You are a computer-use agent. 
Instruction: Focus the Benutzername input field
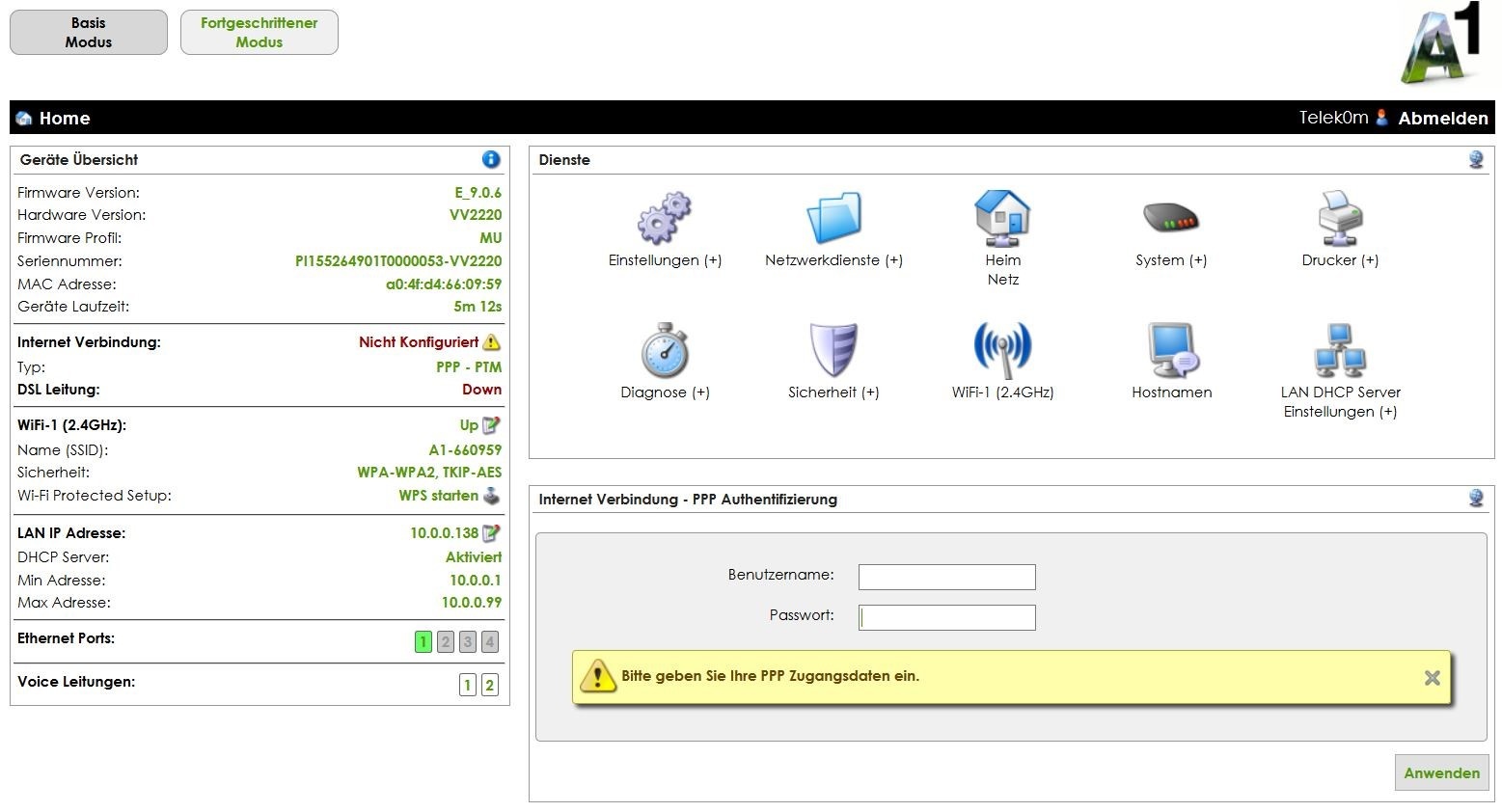click(946, 577)
